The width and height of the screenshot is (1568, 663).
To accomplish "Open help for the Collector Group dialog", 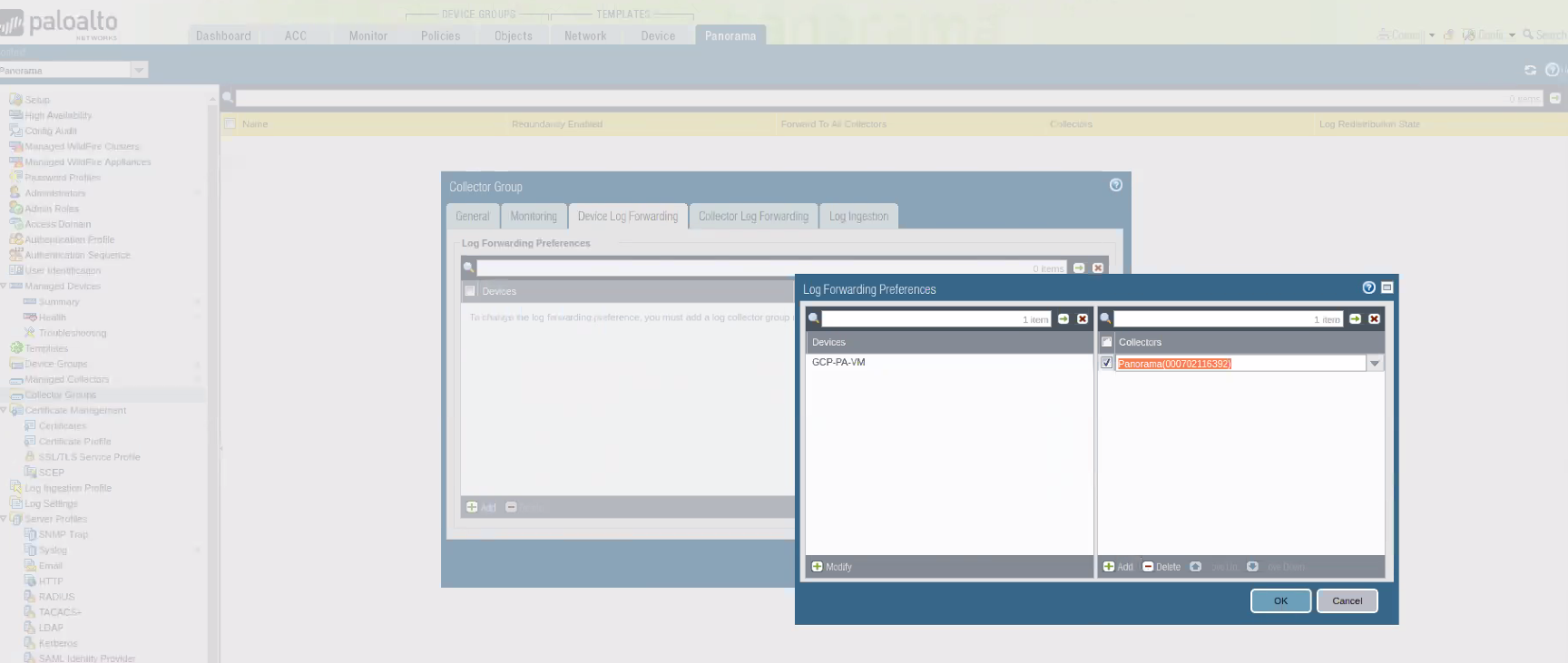I will click(1116, 185).
